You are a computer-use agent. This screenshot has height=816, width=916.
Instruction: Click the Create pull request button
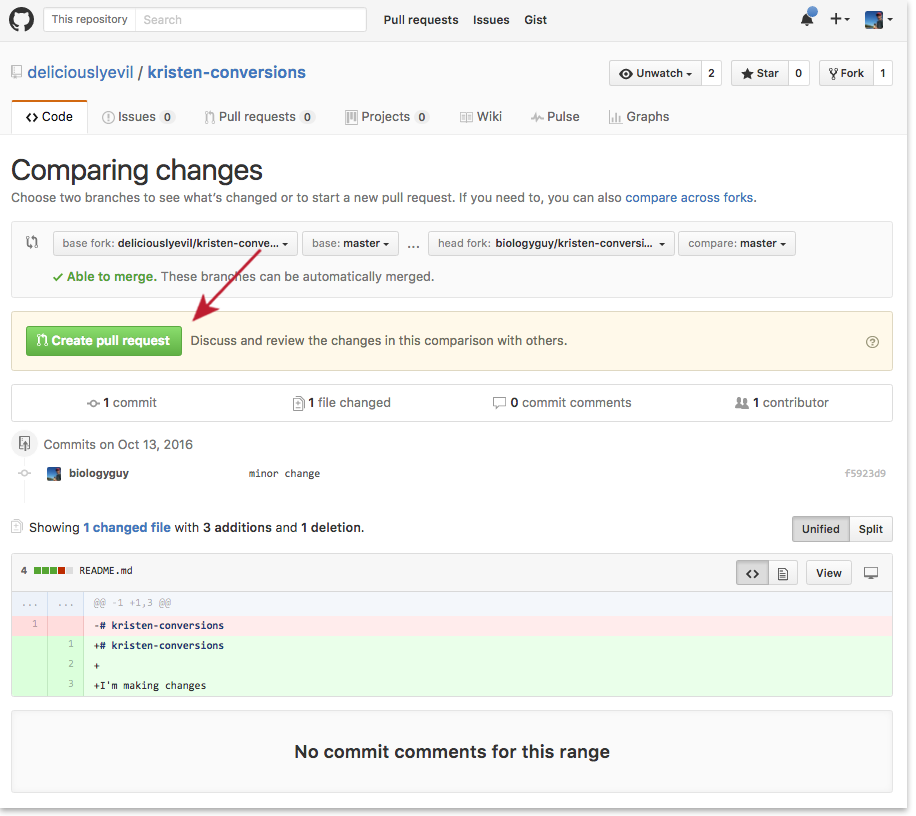tap(104, 341)
